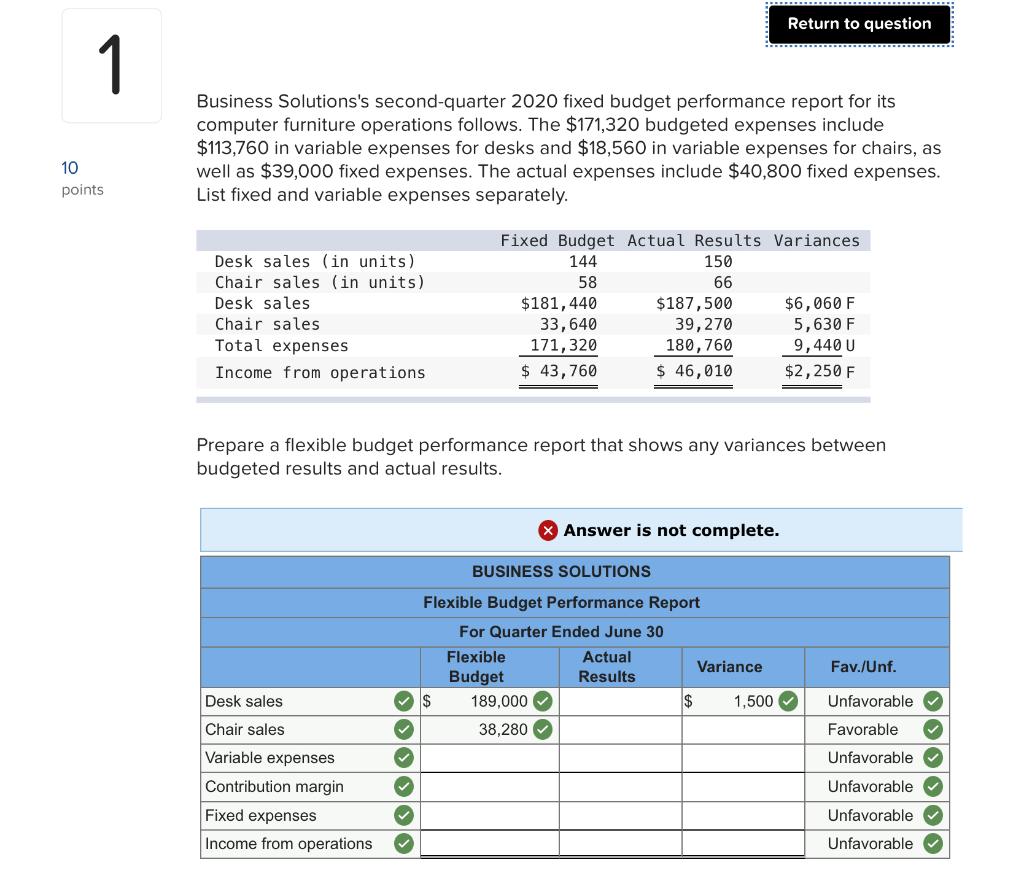
Task: Click the green checkmark beside Income from operations label
Action: pyautogui.click(x=402, y=843)
